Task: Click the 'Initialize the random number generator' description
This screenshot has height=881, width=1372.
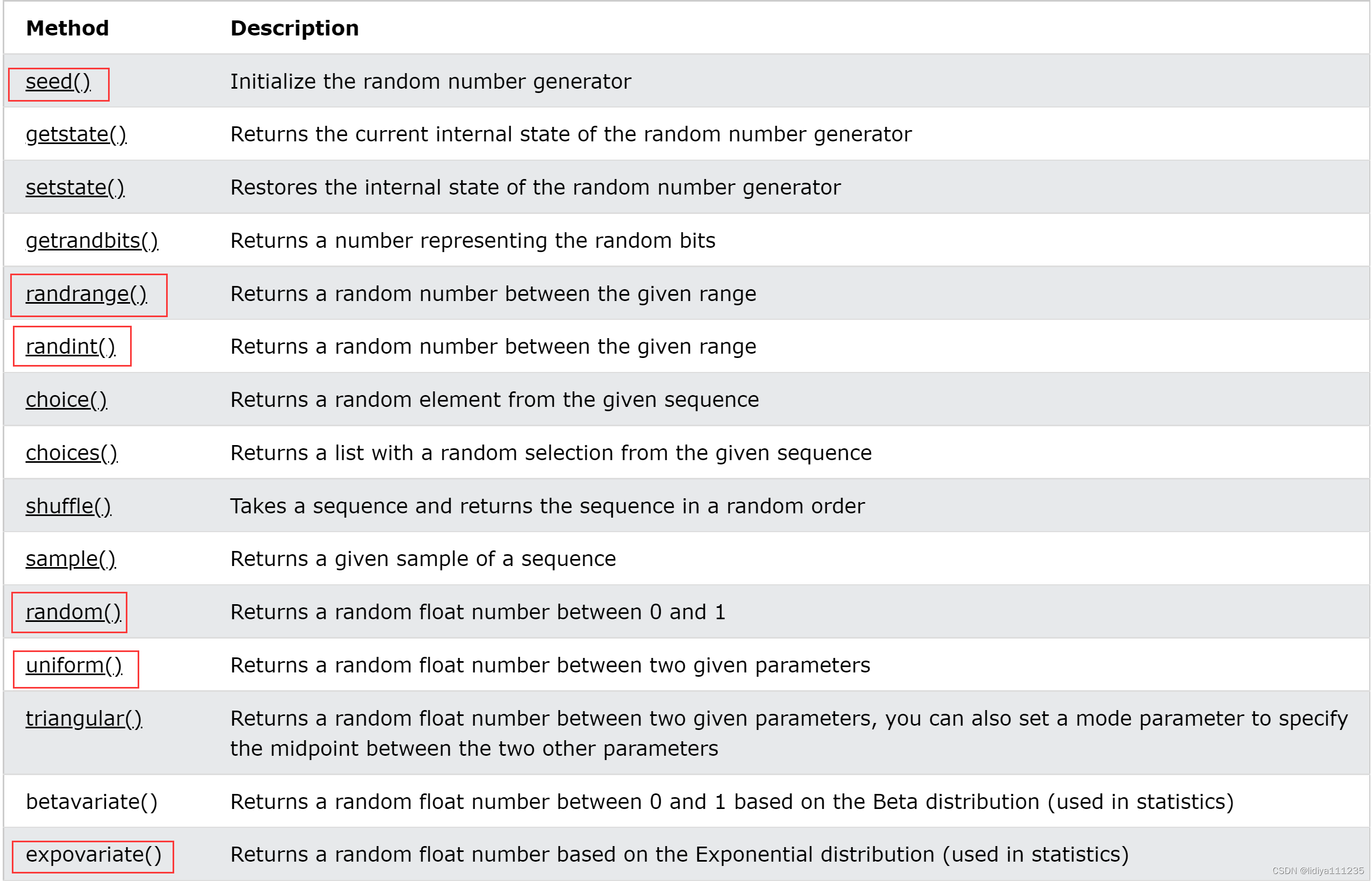Action: [x=431, y=82]
